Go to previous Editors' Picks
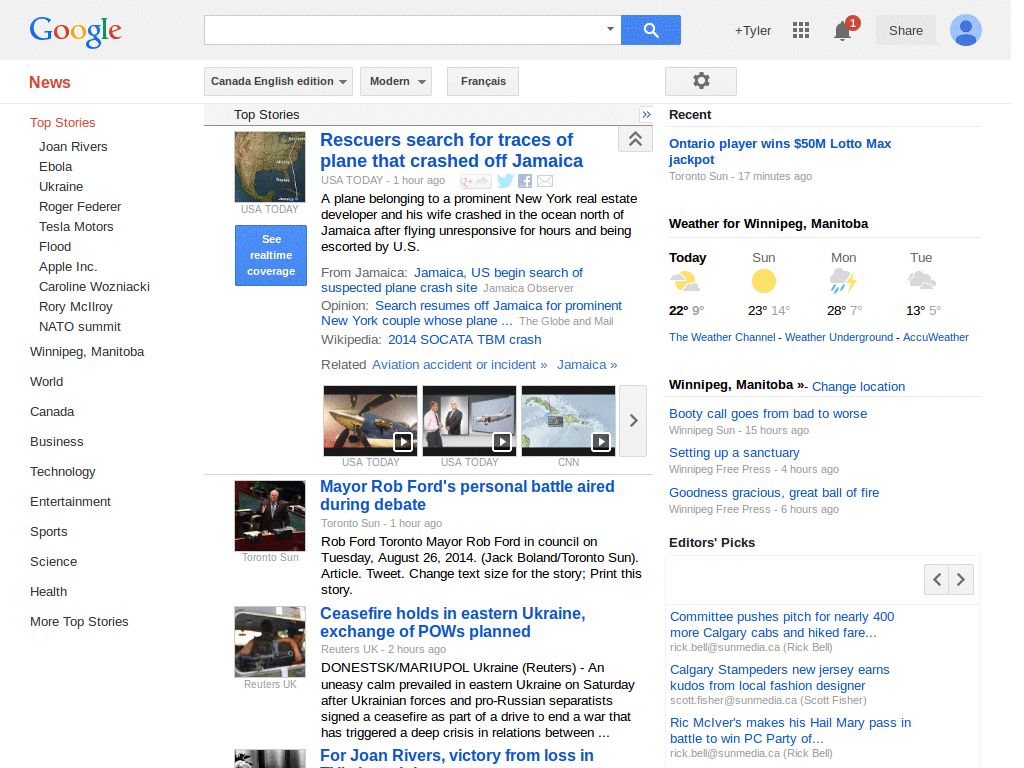The height and width of the screenshot is (768, 1024). click(x=936, y=579)
